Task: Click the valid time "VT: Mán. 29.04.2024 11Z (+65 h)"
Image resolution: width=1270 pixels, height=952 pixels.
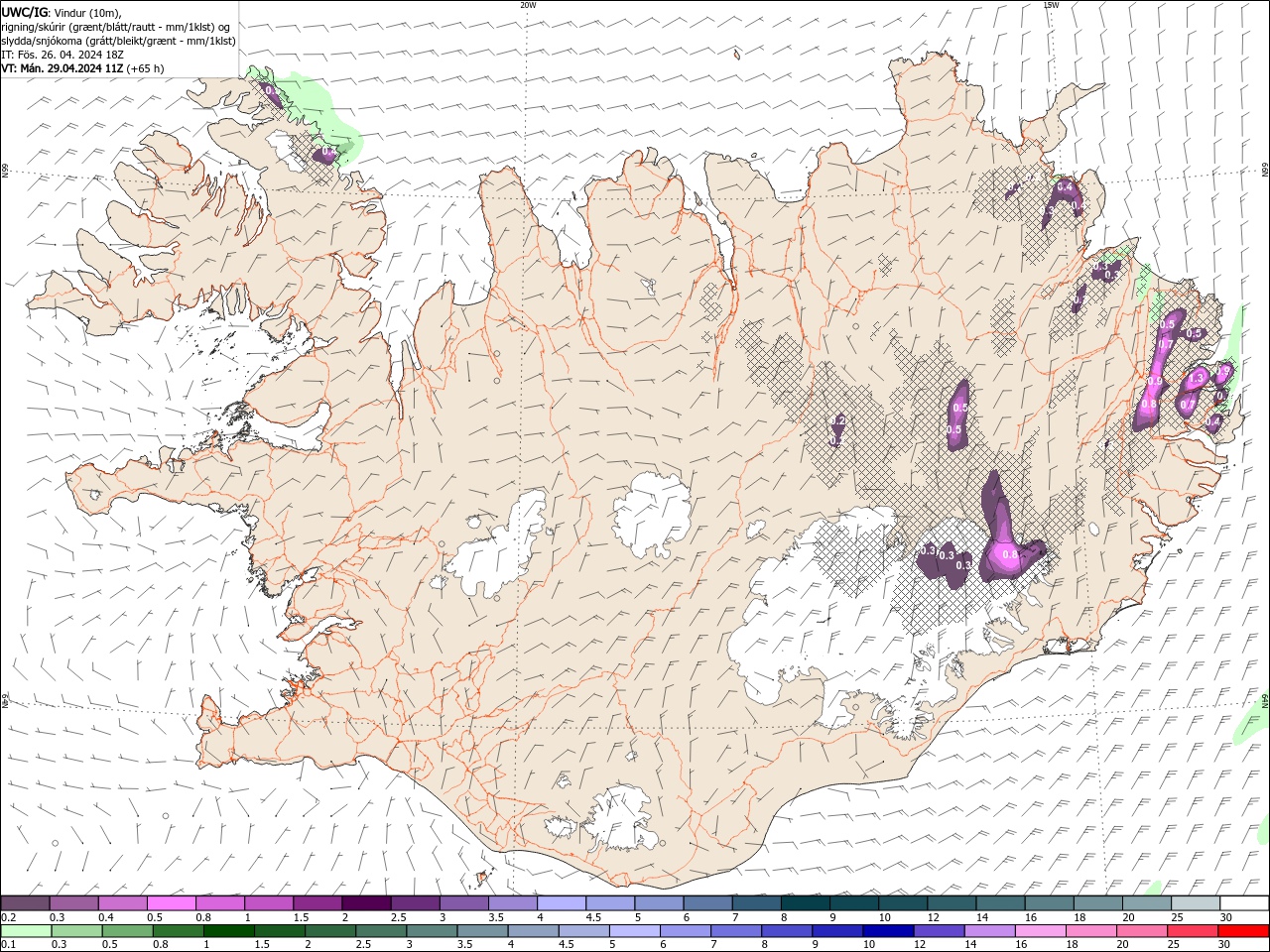Action: tap(82, 68)
